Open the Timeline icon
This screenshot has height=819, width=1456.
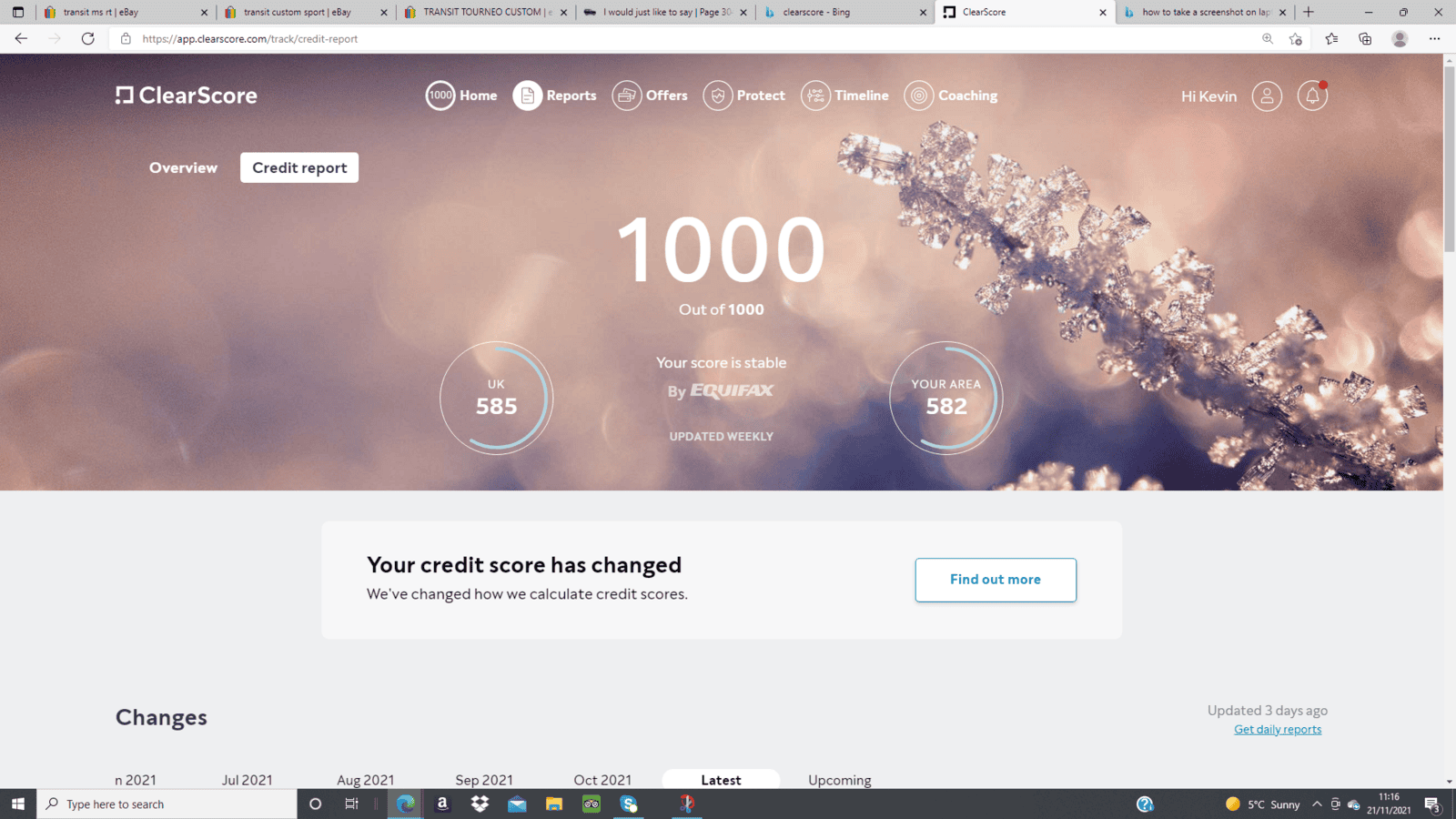815,96
